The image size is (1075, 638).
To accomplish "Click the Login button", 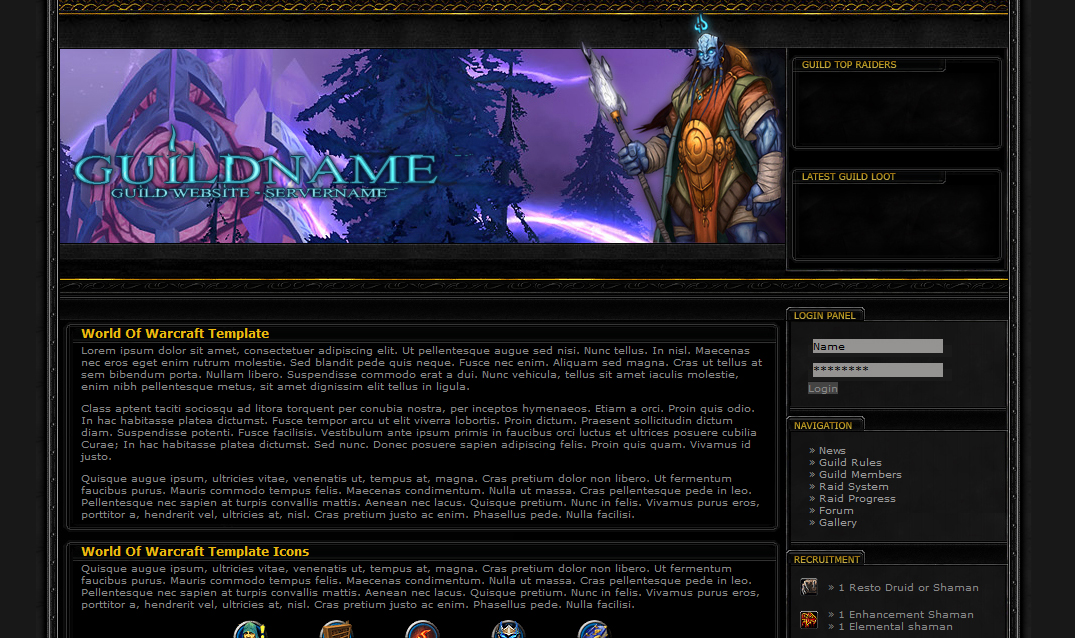I will point(823,389).
